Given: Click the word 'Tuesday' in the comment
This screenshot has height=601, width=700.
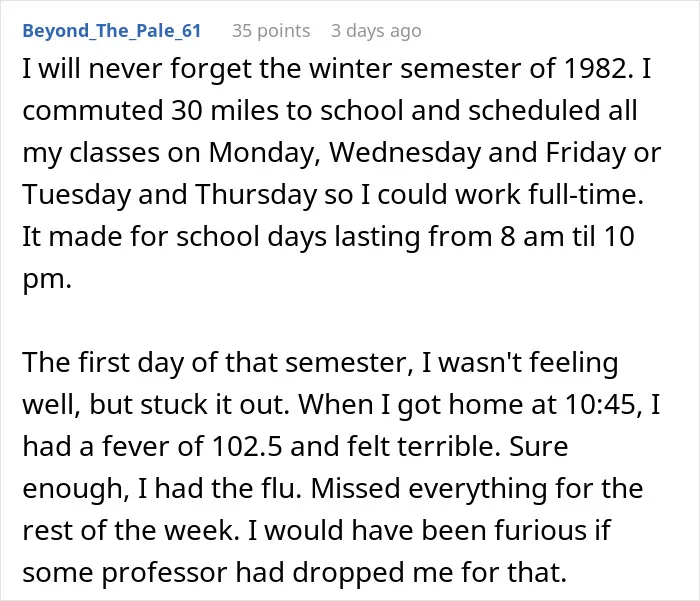Looking at the screenshot, I should point(76,195).
